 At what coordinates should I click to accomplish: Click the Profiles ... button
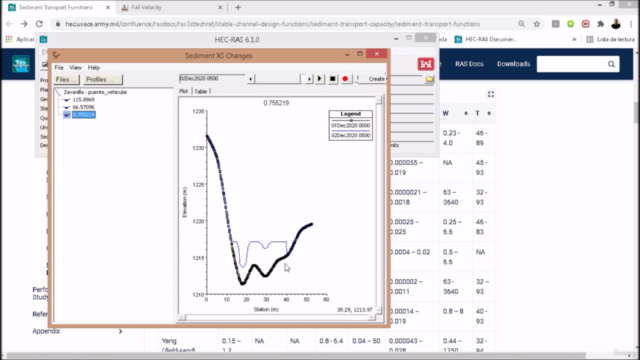(x=102, y=80)
